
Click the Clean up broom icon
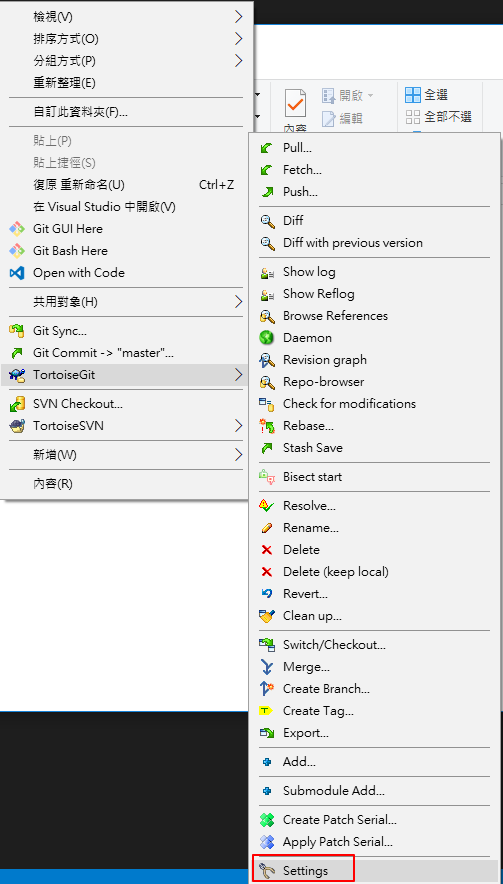coord(267,616)
